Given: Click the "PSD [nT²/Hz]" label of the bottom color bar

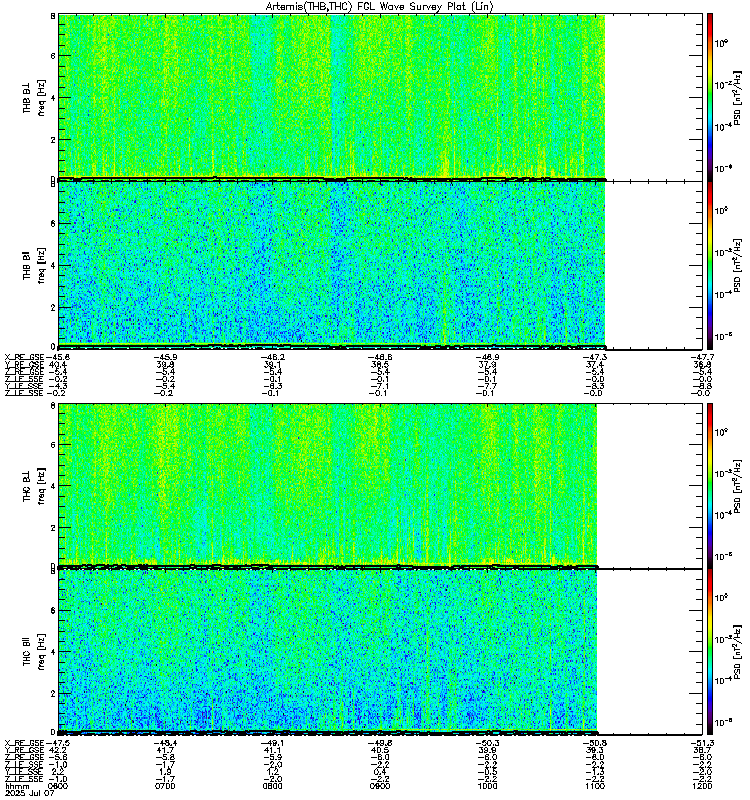Looking at the screenshot, I should pyautogui.click(x=737, y=651).
